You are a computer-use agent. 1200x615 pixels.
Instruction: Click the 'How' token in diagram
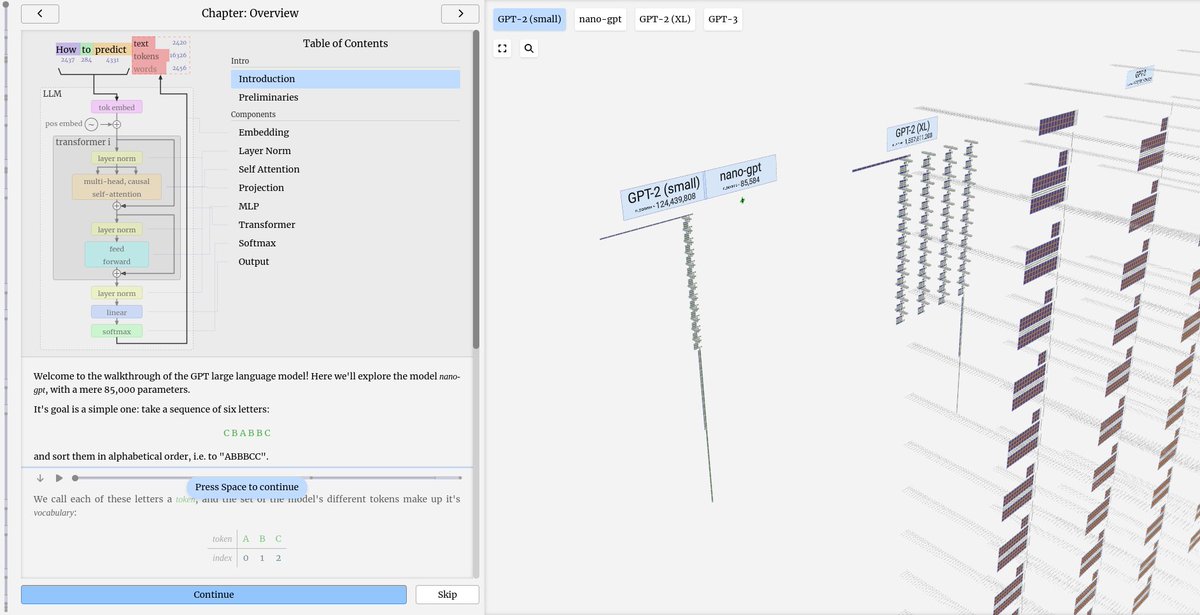66,49
